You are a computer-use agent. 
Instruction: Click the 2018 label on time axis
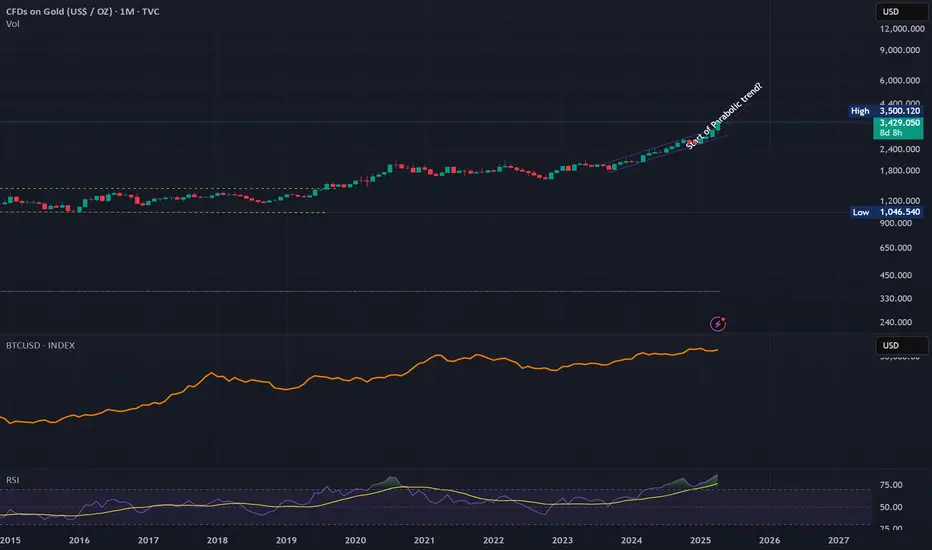coord(217,540)
